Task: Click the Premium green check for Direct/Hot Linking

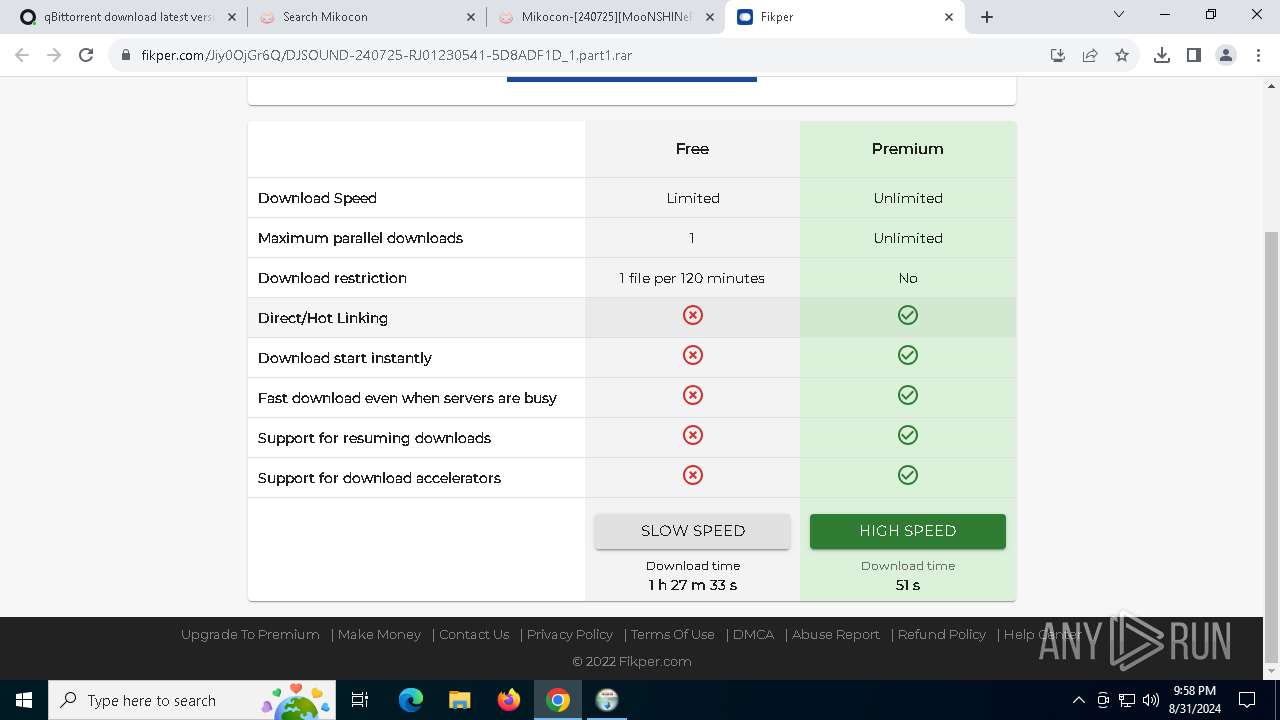Action: point(907,315)
